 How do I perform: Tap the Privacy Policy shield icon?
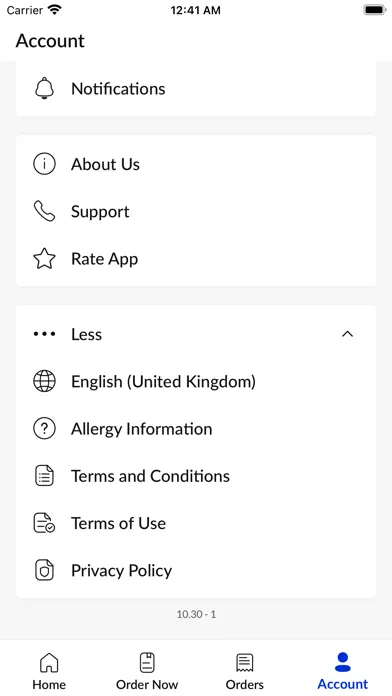pos(44,570)
